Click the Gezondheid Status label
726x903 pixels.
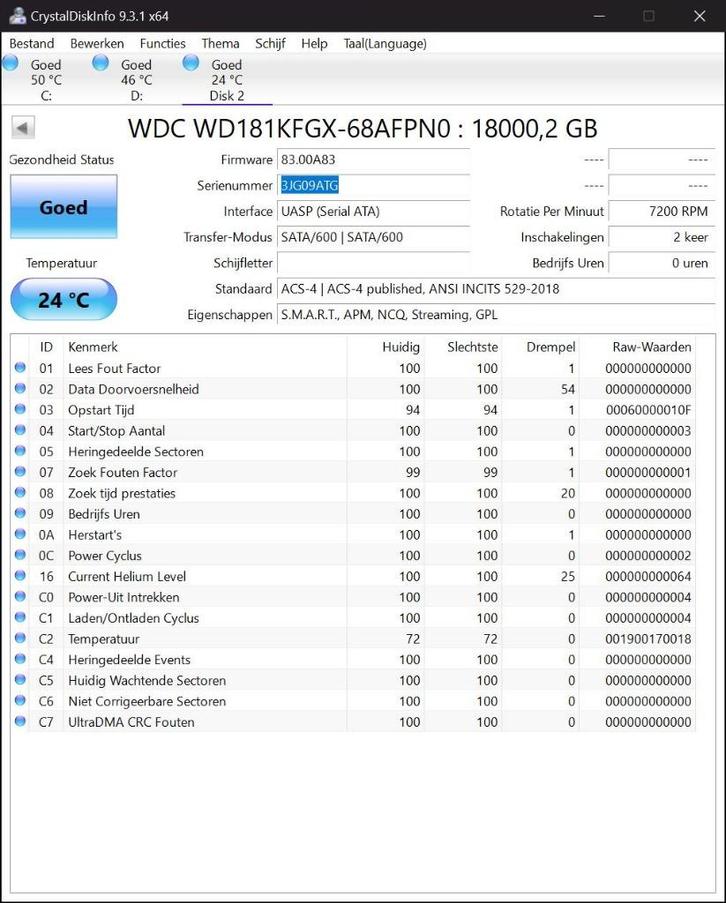[x=62, y=160]
